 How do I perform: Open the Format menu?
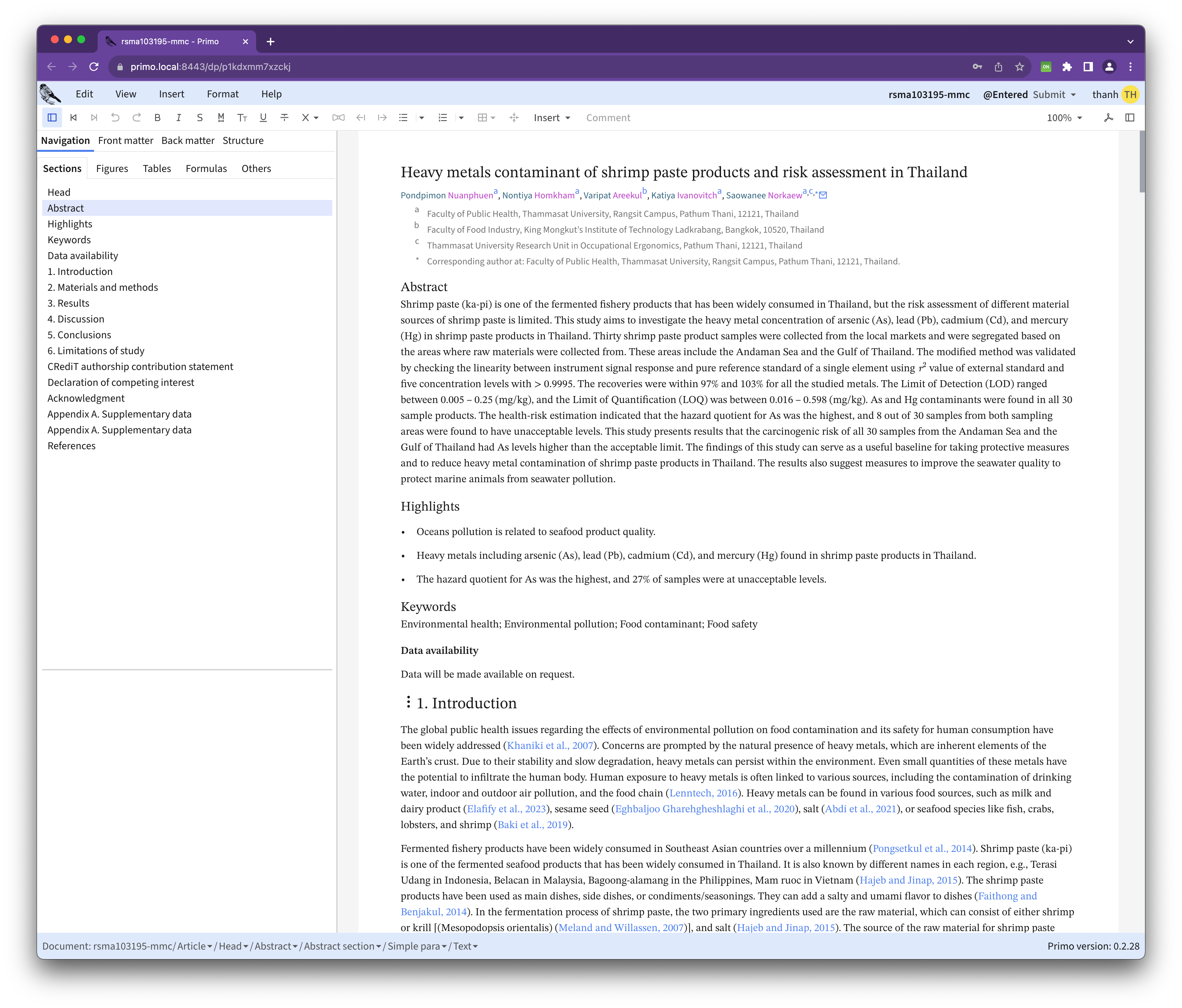click(x=222, y=94)
